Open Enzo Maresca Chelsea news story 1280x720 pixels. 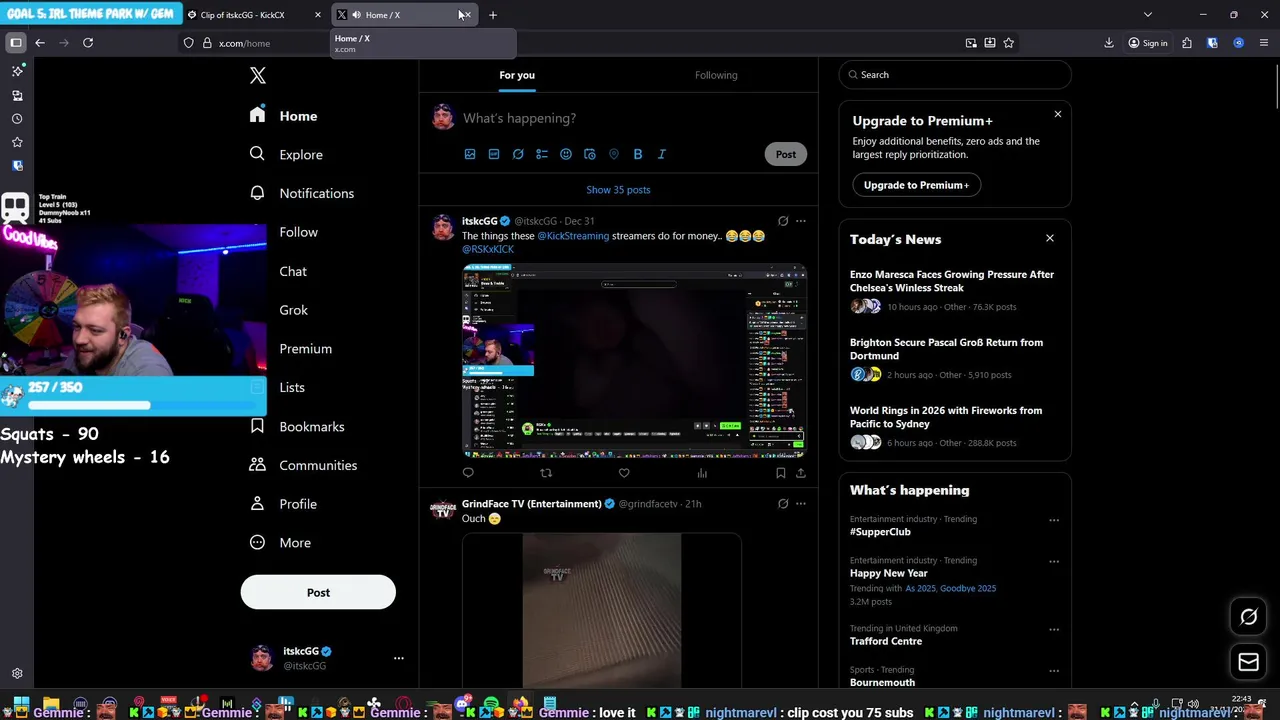click(x=952, y=281)
